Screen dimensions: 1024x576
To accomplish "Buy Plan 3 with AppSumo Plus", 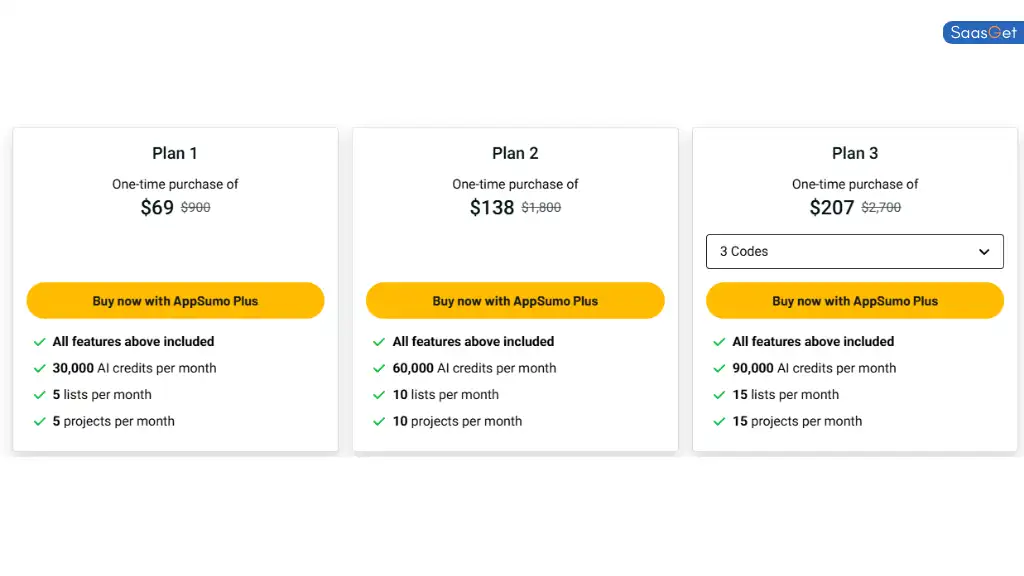I will pyautogui.click(x=855, y=300).
